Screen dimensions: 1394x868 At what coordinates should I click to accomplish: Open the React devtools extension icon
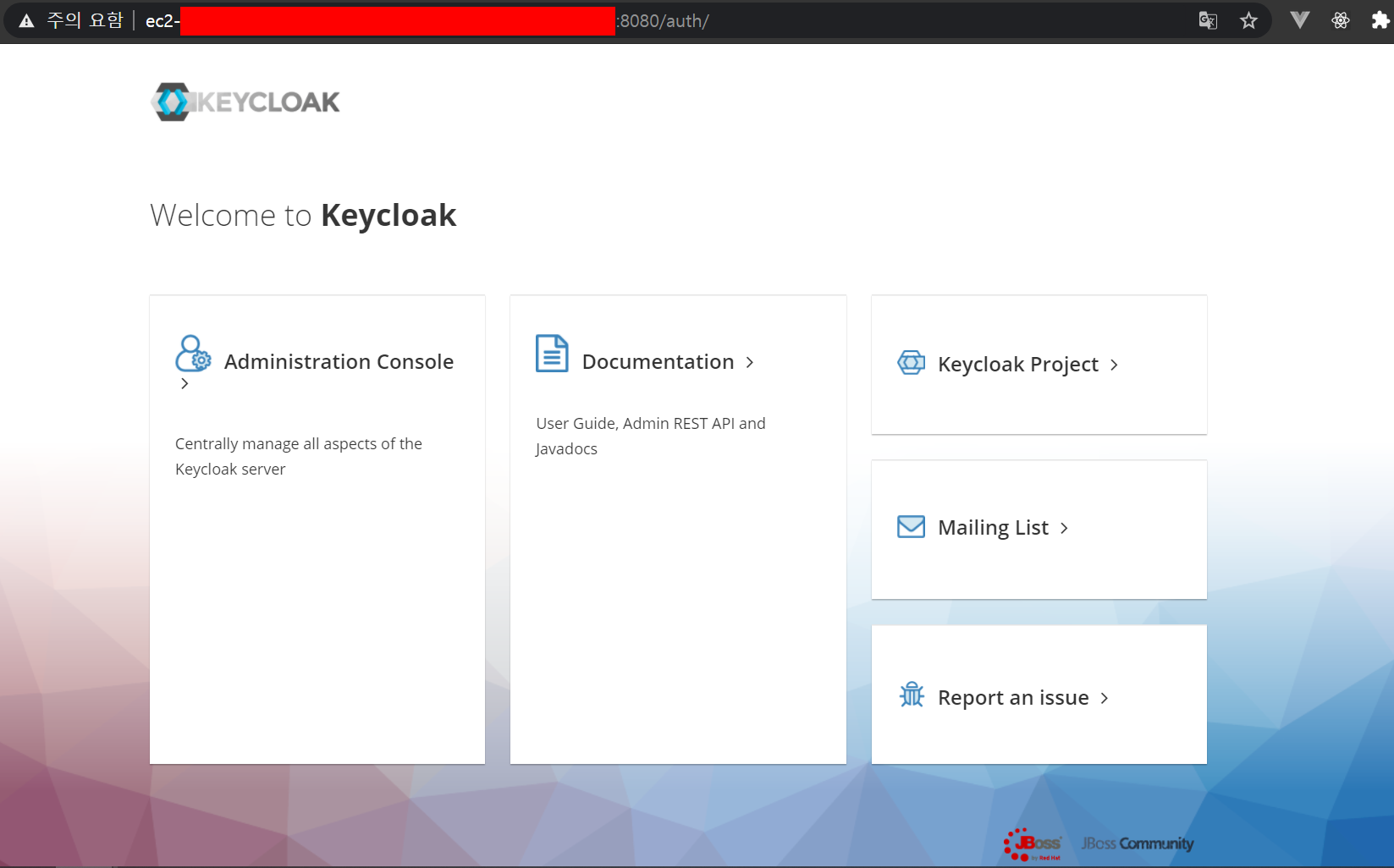(1341, 20)
